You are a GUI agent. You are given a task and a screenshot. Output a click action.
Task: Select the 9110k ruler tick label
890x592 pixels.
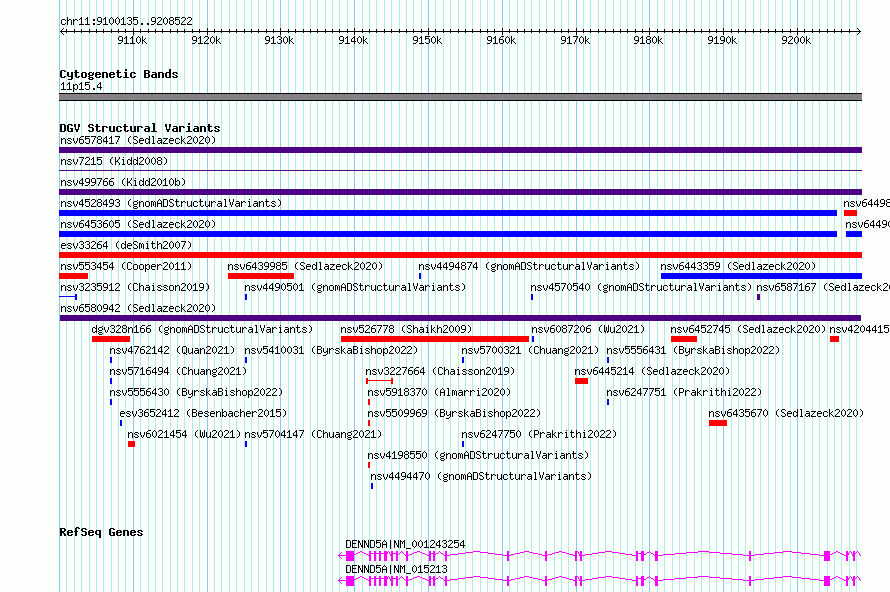coord(132,40)
